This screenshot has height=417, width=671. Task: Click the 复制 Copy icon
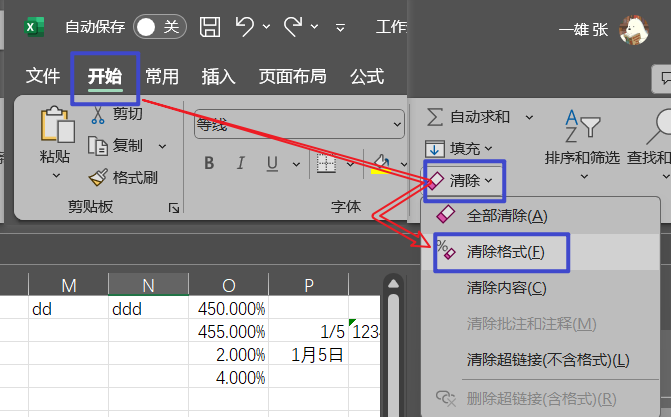point(99,146)
